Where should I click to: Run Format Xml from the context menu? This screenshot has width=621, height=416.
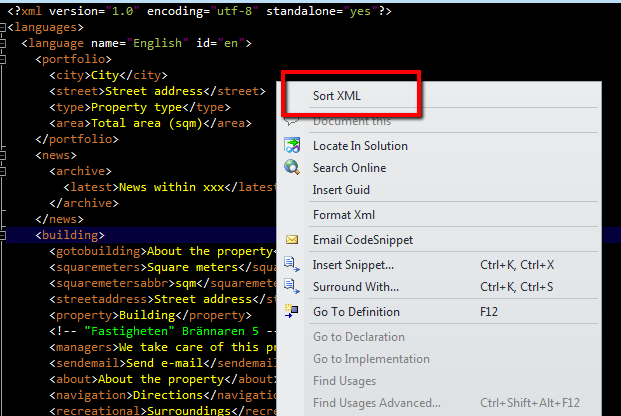coord(343,215)
